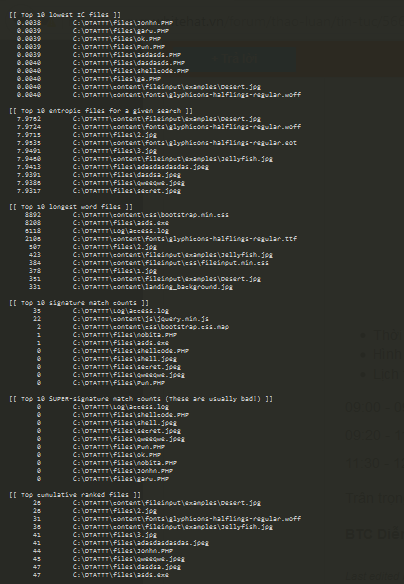Click the dimmed '09:00' schedule line
This screenshot has height=584, width=404.
374,407
